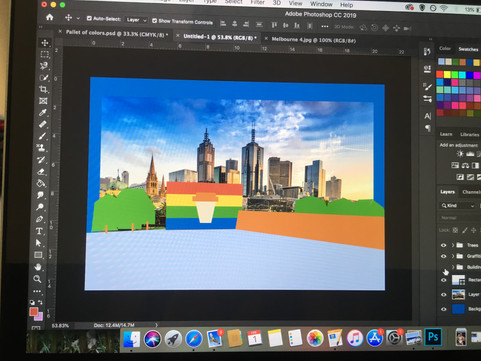Toggle visibility of the skyline photo layer

pos(443,295)
